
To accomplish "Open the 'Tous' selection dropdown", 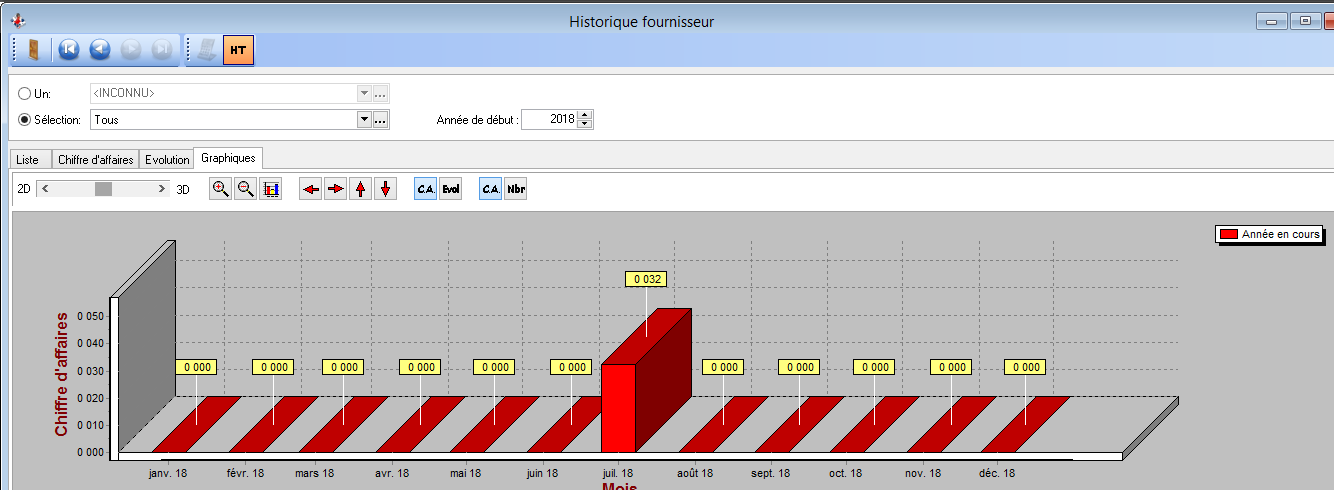I will point(364,120).
